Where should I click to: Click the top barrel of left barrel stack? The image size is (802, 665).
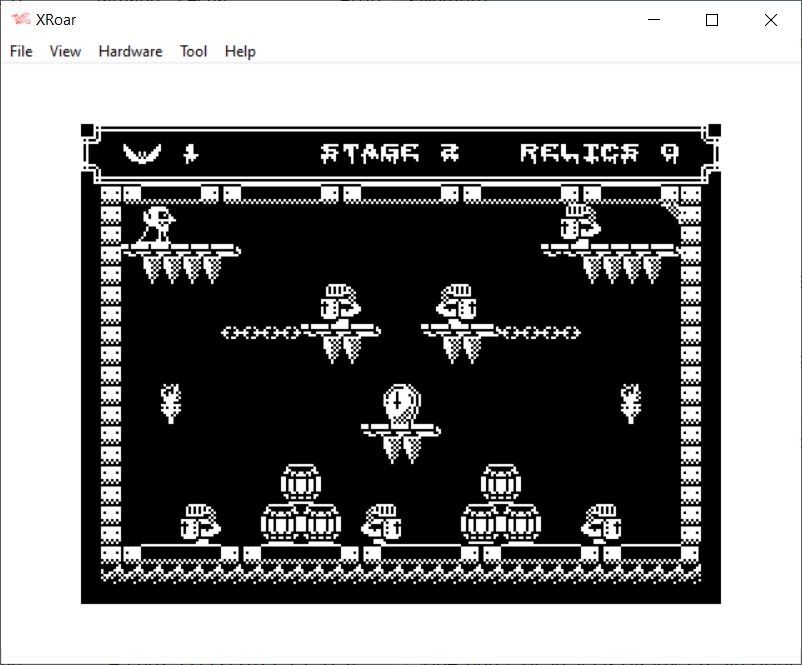point(300,483)
